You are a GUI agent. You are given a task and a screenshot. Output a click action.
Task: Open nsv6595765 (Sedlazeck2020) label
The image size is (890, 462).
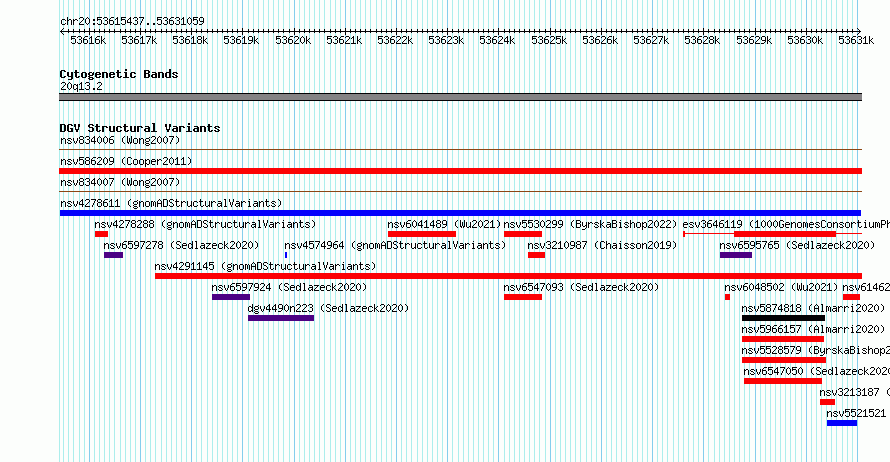pos(797,245)
